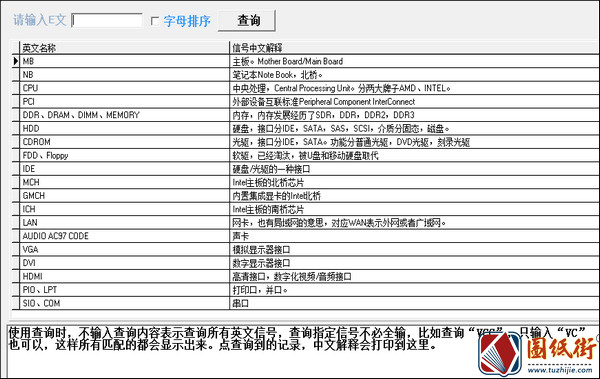Click the MB row selector with arrow

point(15,61)
